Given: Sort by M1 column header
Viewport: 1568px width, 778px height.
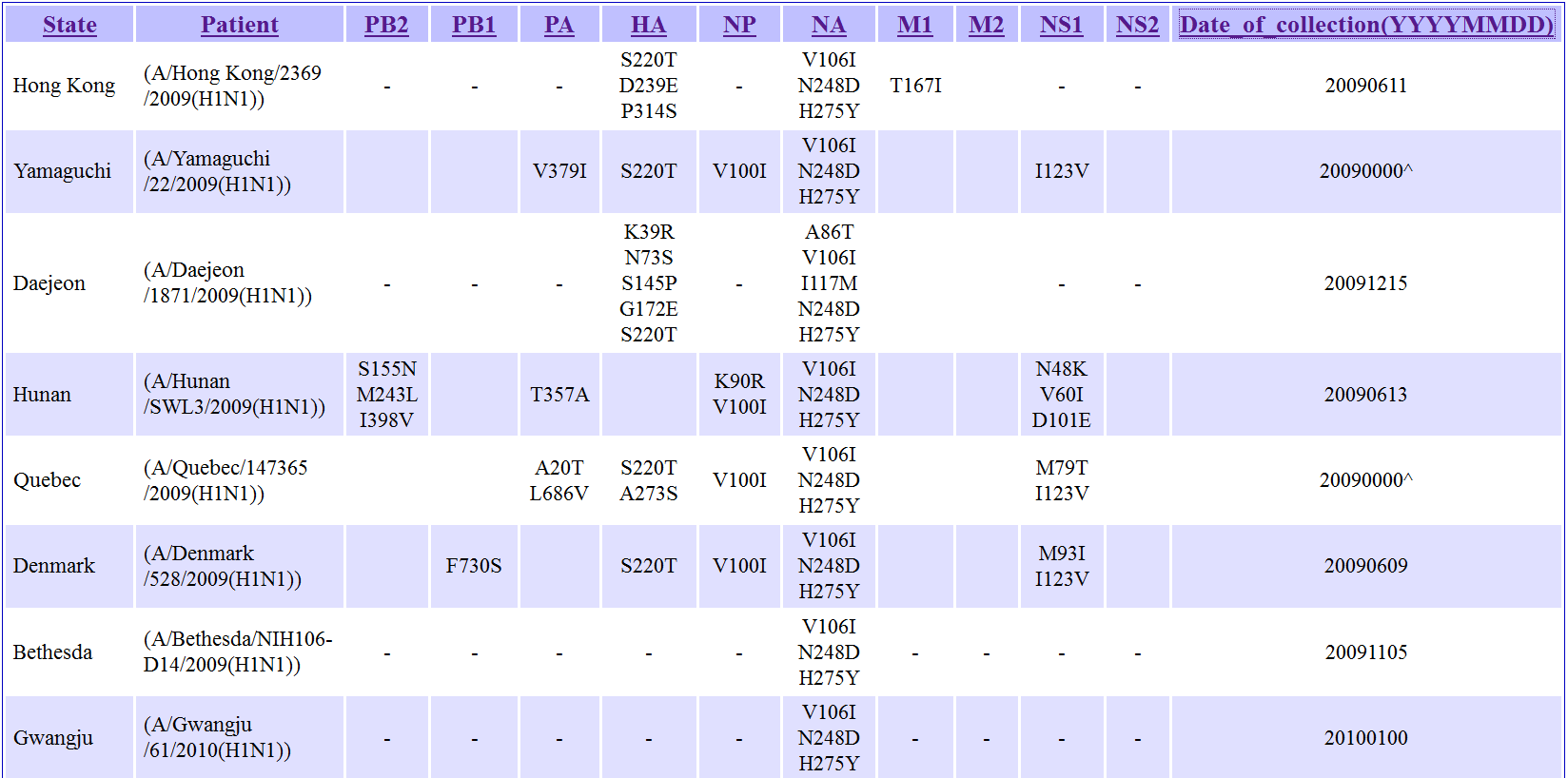Looking at the screenshot, I should pyautogui.click(x=915, y=25).
